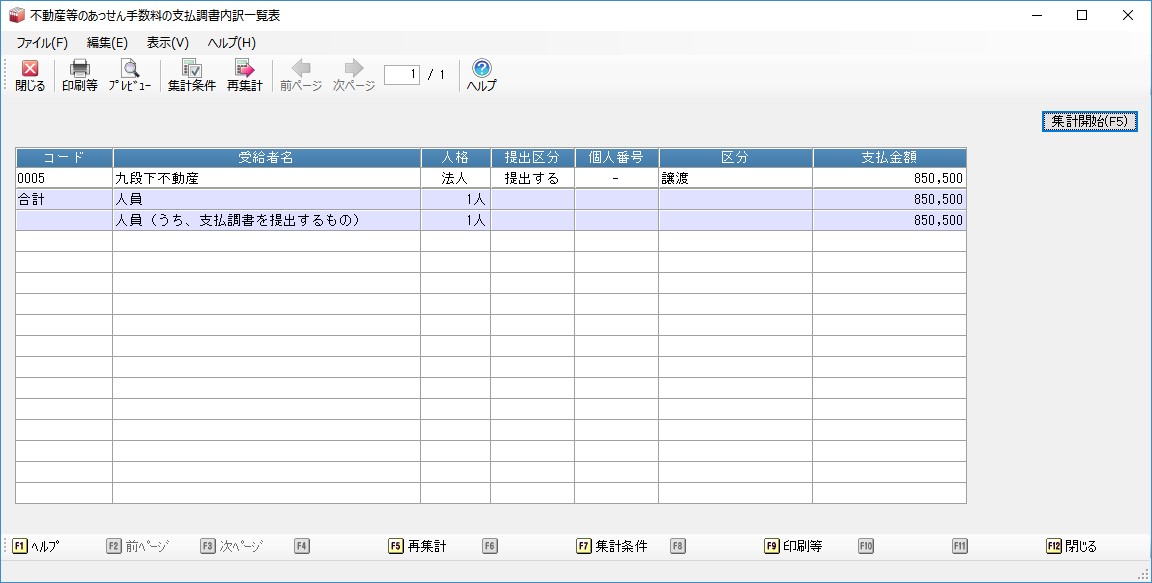
Task: Open the 編集(E) menu
Action: (107, 43)
